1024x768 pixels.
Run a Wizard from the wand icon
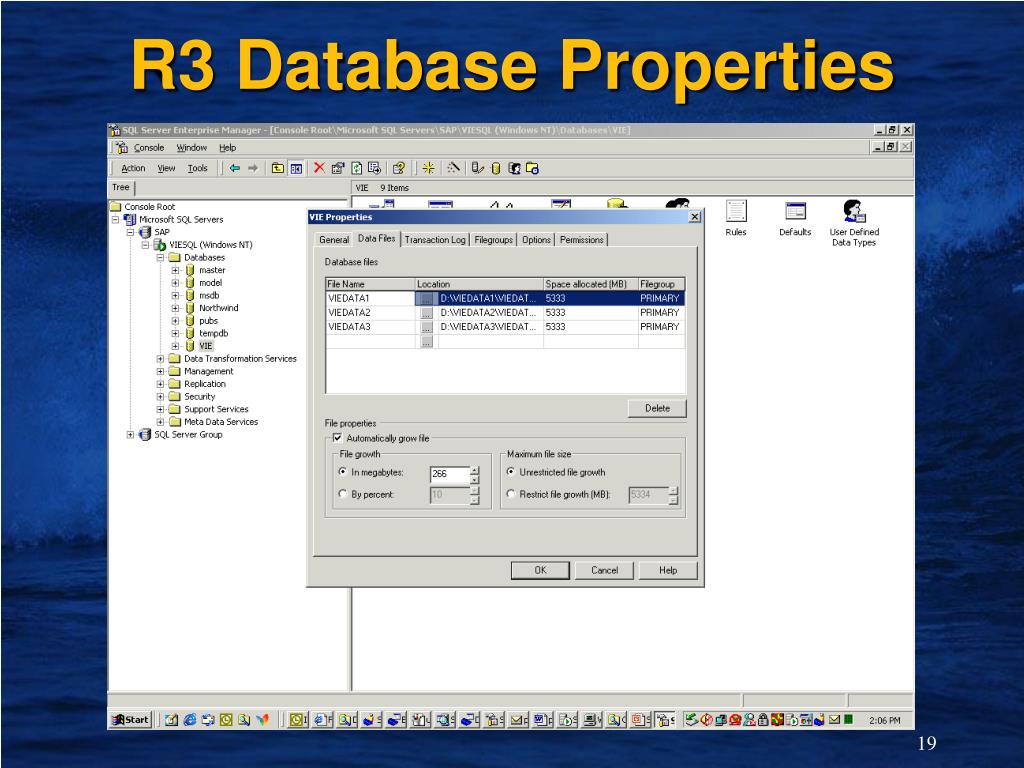(x=453, y=168)
